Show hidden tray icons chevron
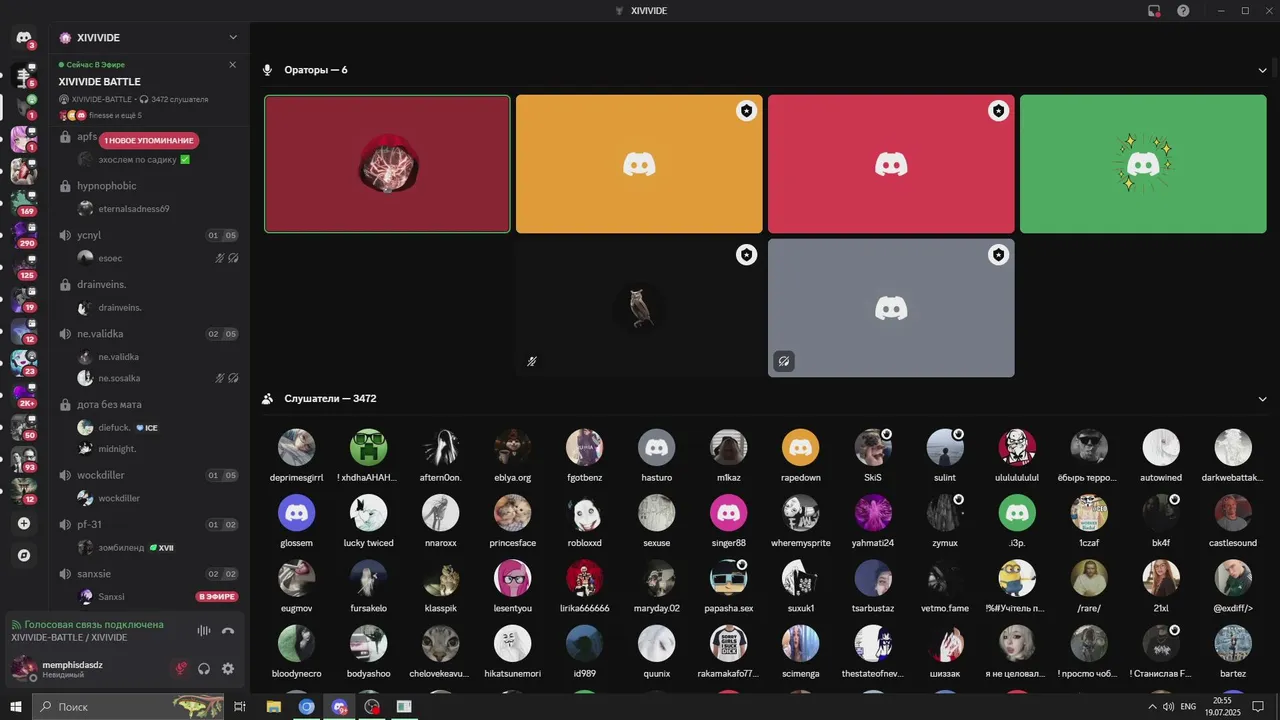 [1152, 707]
